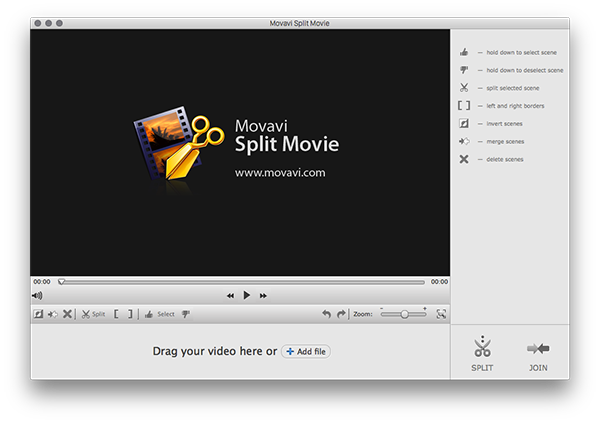
Task: Click the scissors Split tool in toolbar
Action: click(x=92, y=314)
